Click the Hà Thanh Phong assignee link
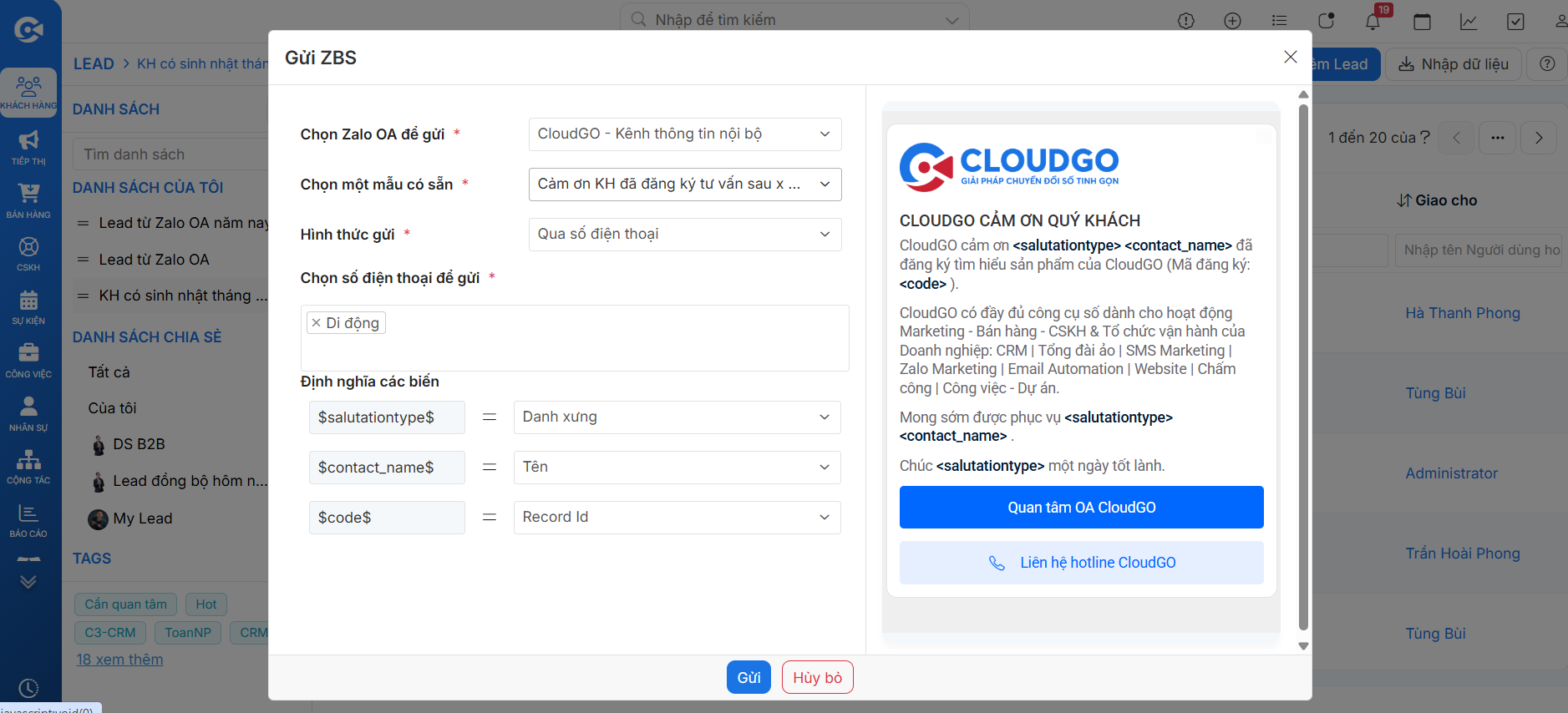The image size is (1568, 713). point(1463,313)
